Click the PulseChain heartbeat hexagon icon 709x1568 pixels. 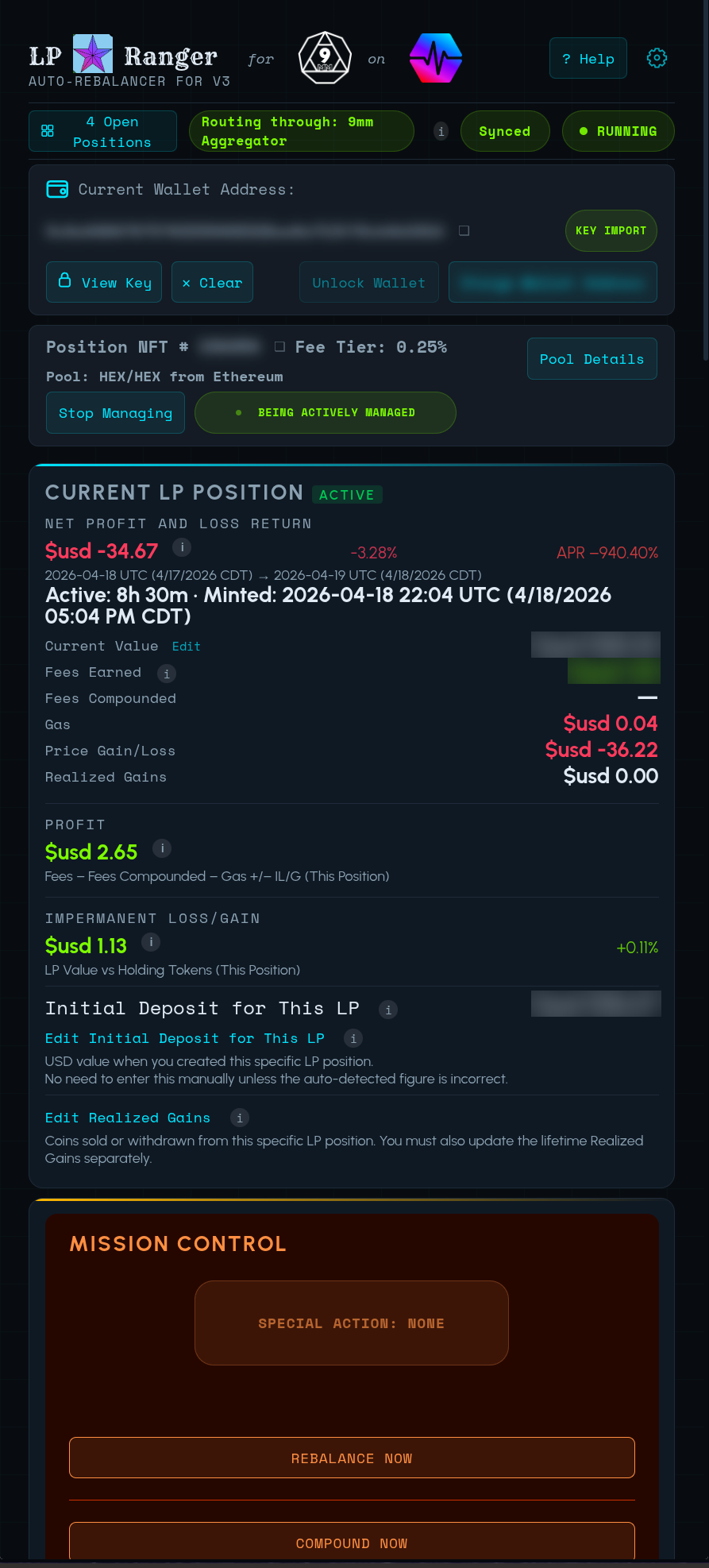click(x=435, y=58)
